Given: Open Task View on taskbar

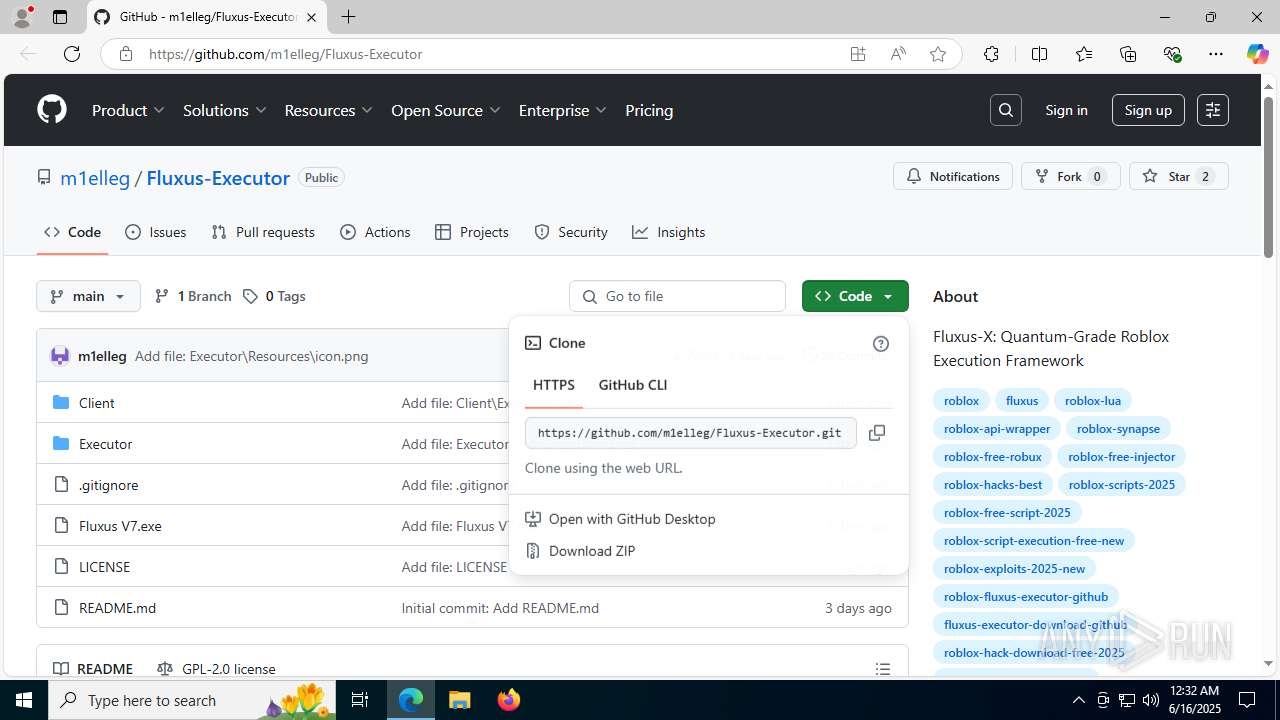Looking at the screenshot, I should click(x=360, y=700).
